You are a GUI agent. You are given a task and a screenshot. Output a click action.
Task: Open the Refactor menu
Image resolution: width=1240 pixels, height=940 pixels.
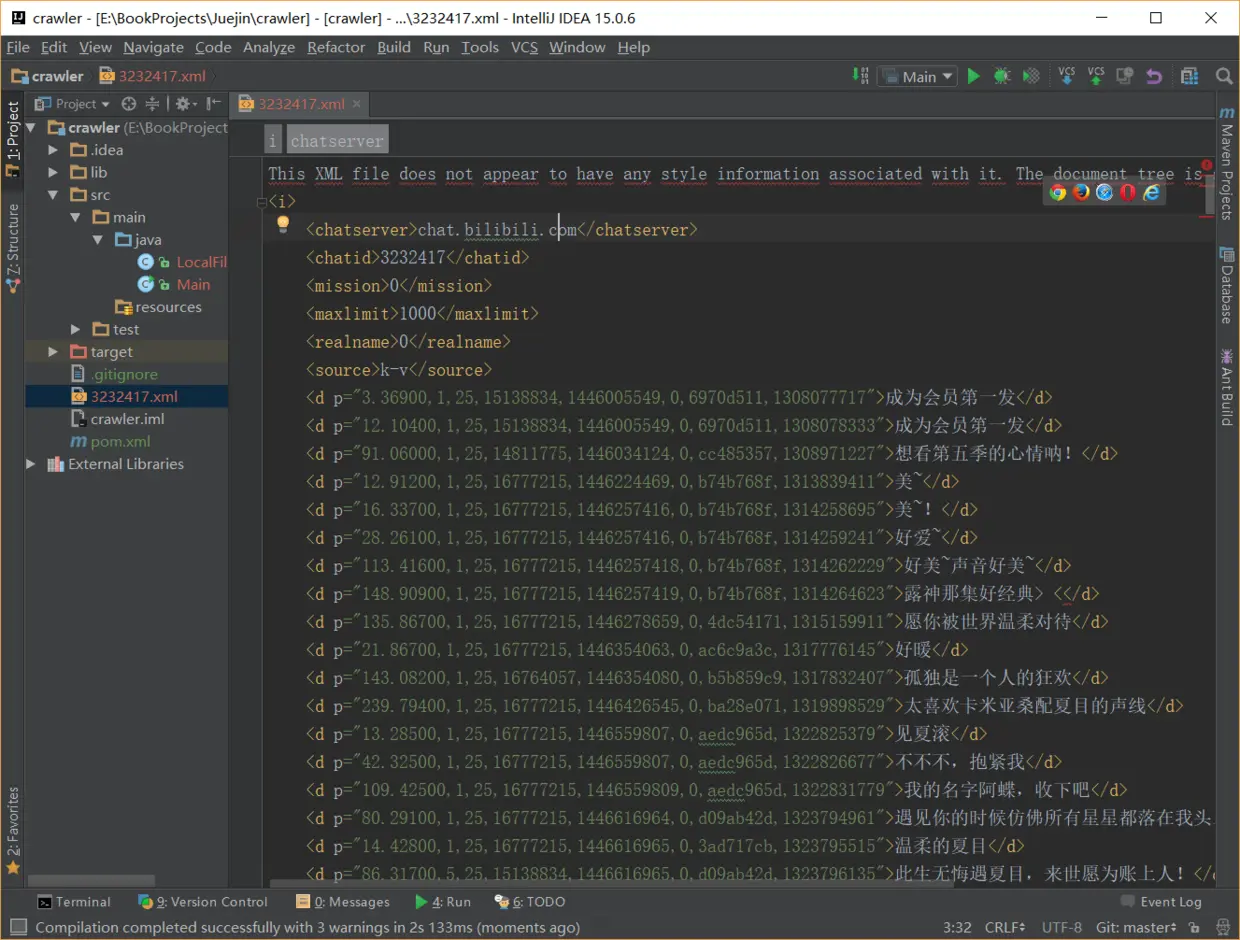(x=336, y=47)
